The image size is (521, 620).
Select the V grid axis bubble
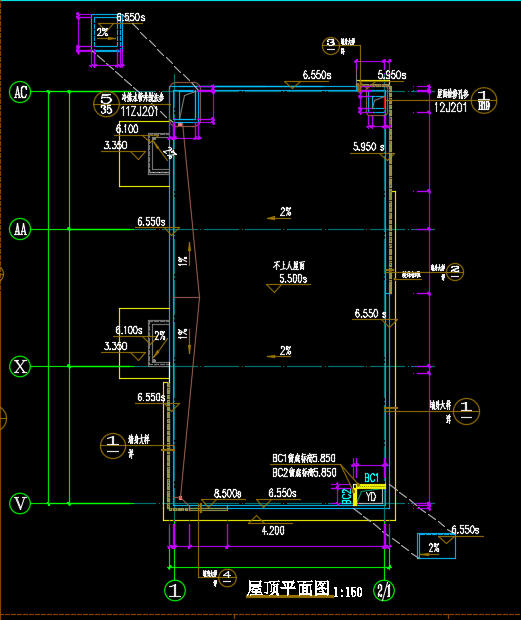tap(20, 503)
